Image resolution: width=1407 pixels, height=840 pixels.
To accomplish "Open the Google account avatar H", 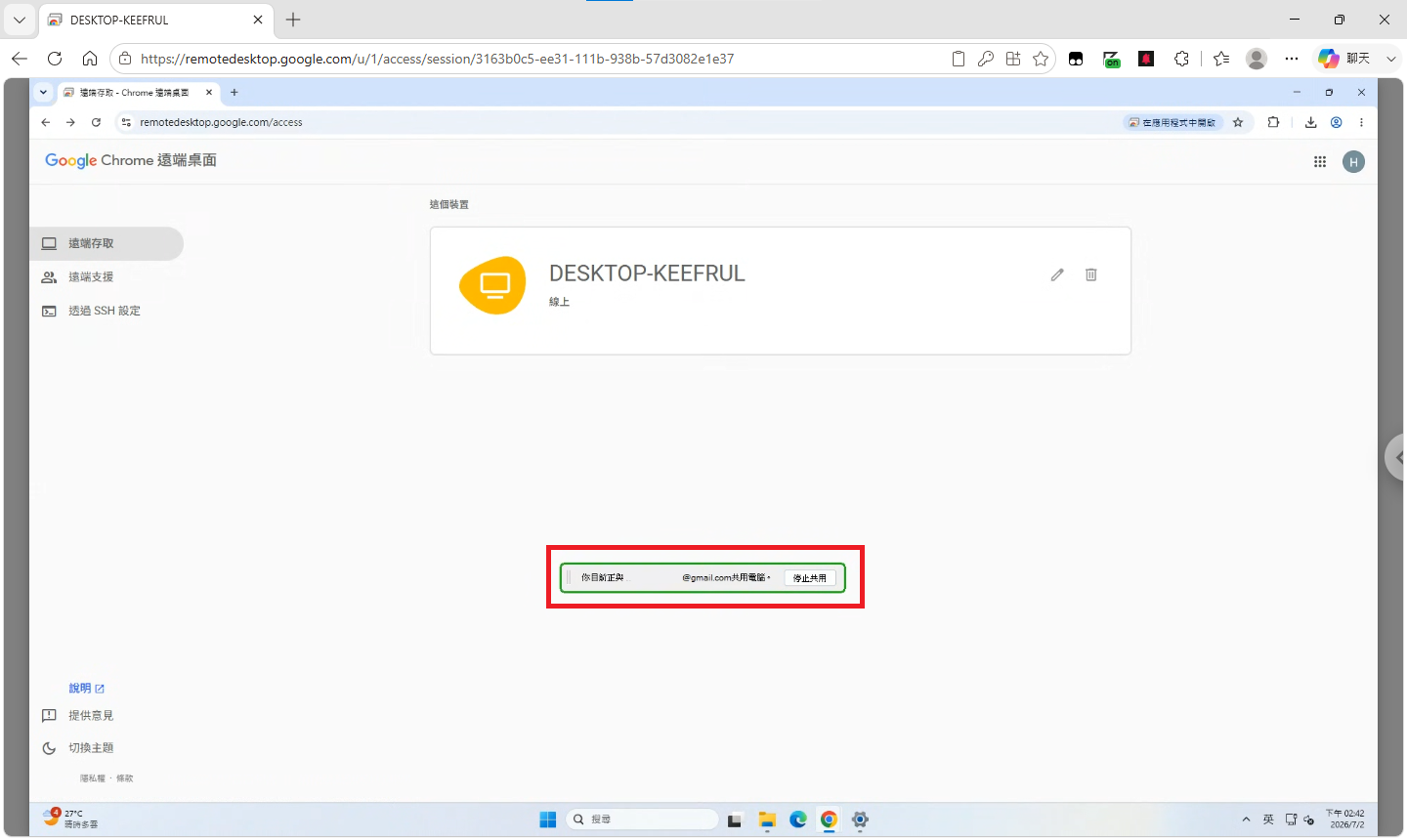I will 1353,162.
